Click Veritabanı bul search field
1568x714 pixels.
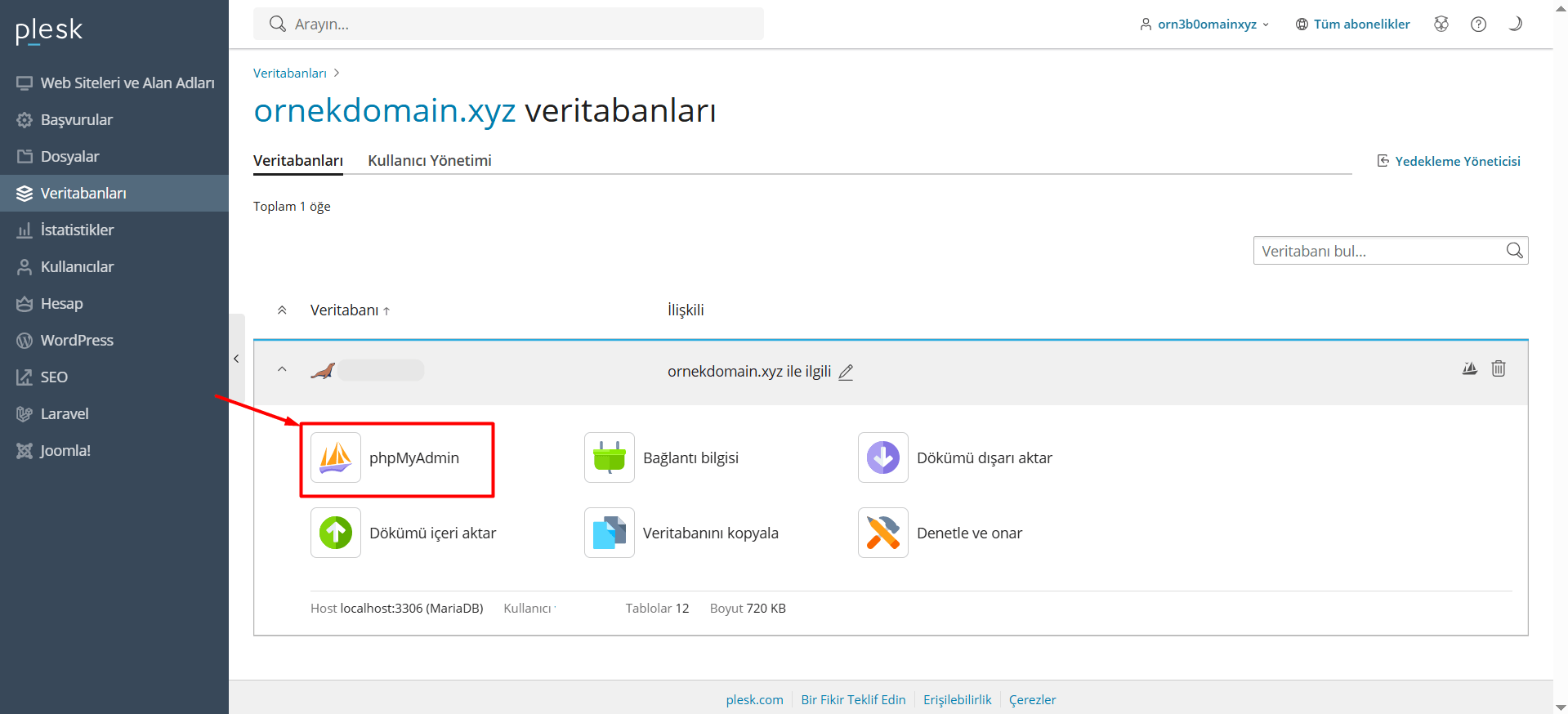(x=1379, y=251)
